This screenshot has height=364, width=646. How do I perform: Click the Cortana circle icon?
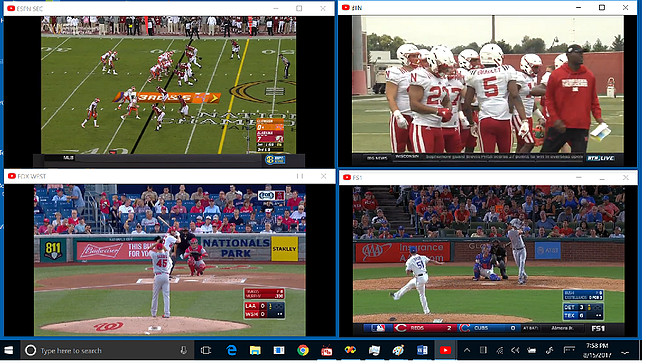pos(30,350)
